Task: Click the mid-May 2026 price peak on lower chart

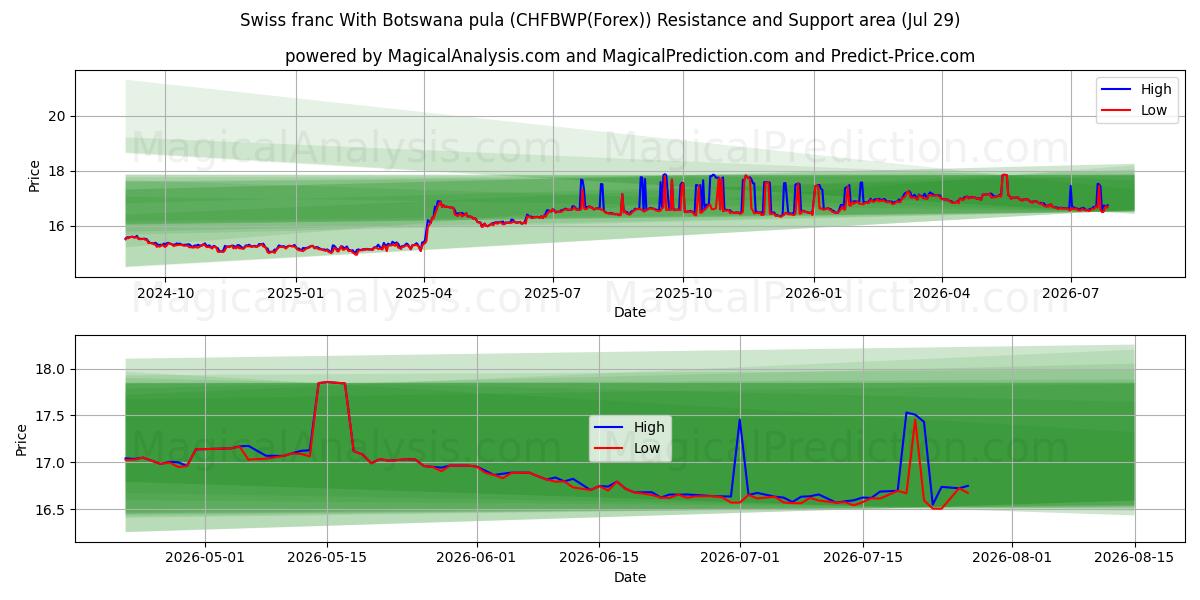Action: tap(331, 383)
